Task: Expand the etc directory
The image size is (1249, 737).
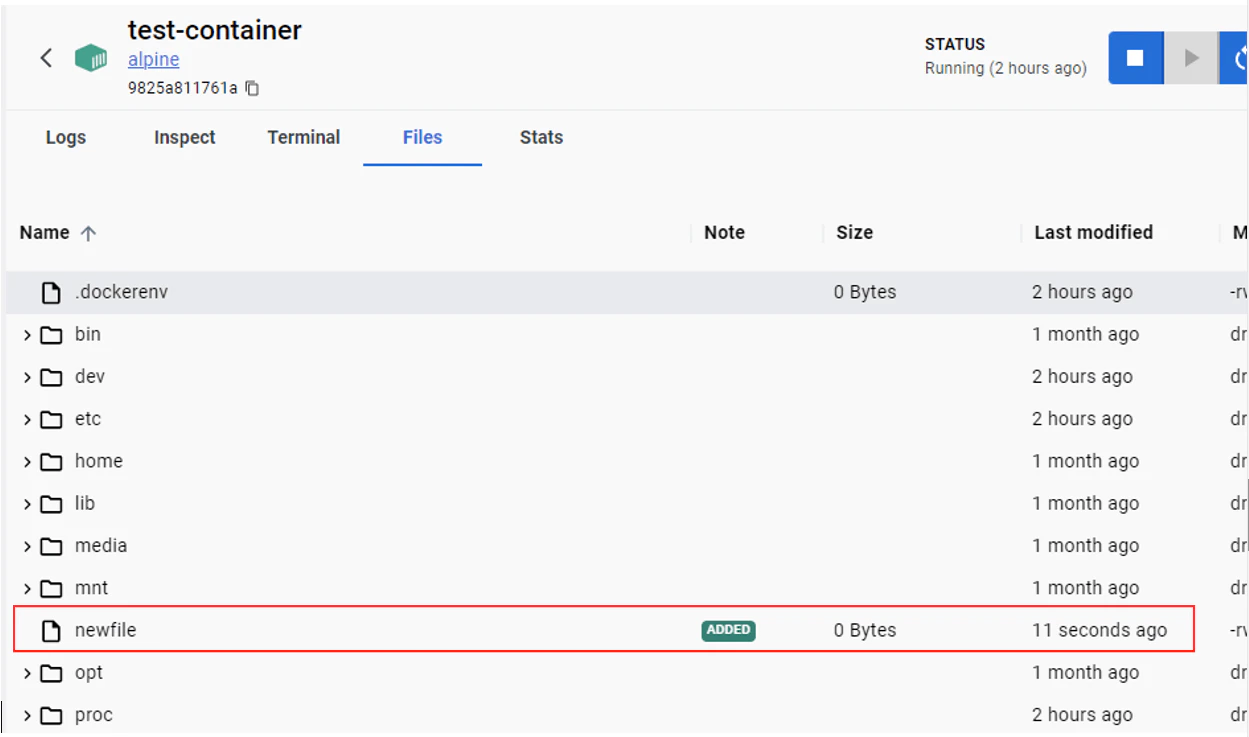Action: pos(26,419)
